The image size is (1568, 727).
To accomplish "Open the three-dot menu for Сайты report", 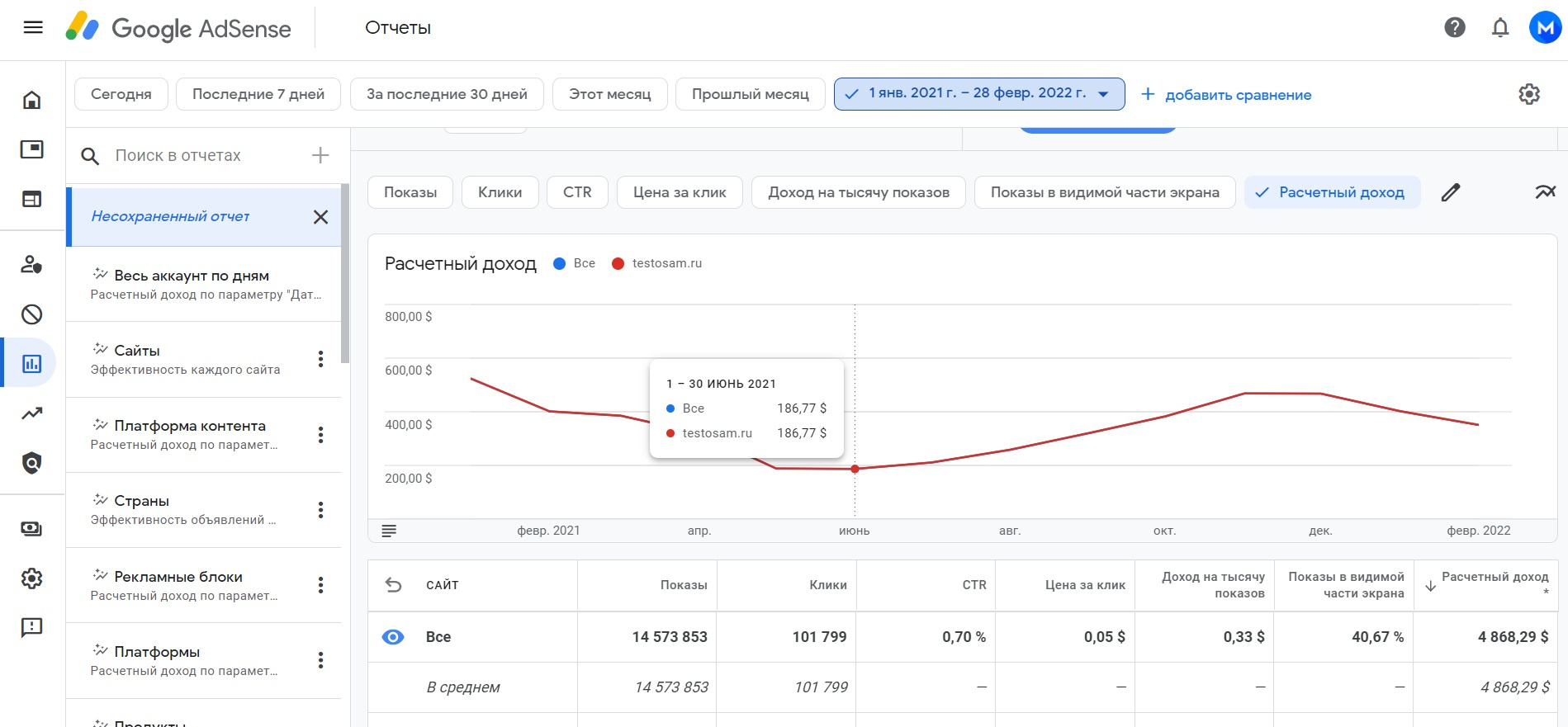I will click(320, 359).
